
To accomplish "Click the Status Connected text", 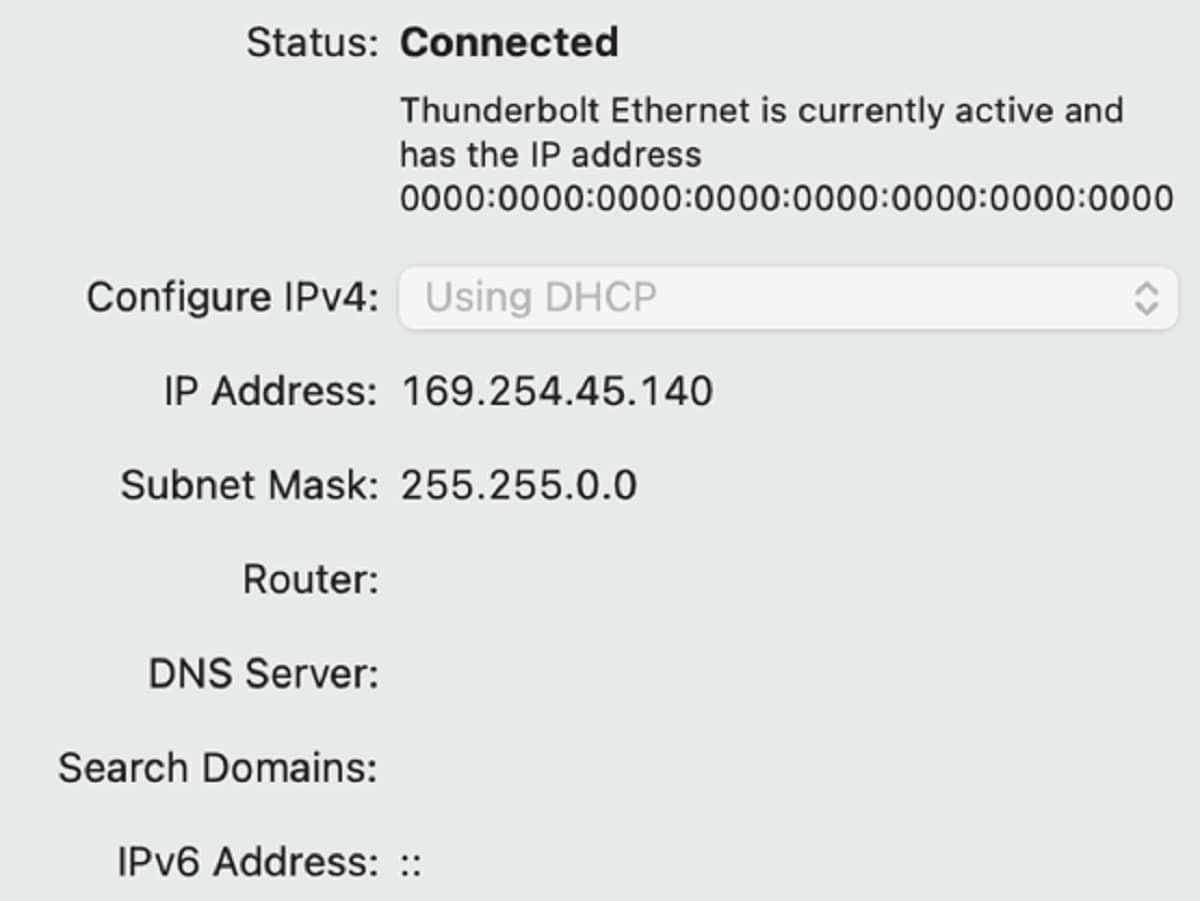I will coord(508,42).
